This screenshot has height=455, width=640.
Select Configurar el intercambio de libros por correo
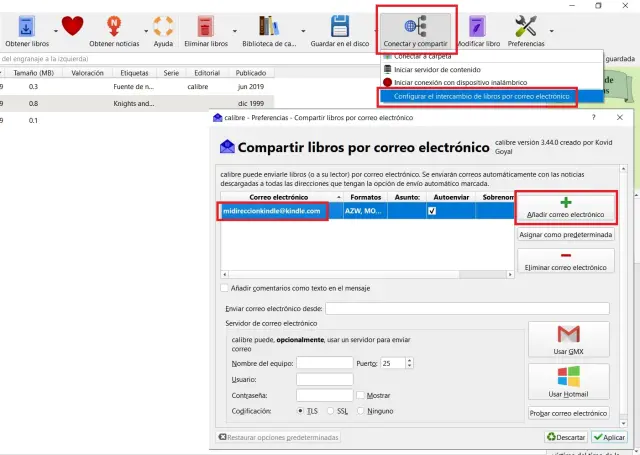pos(482,96)
